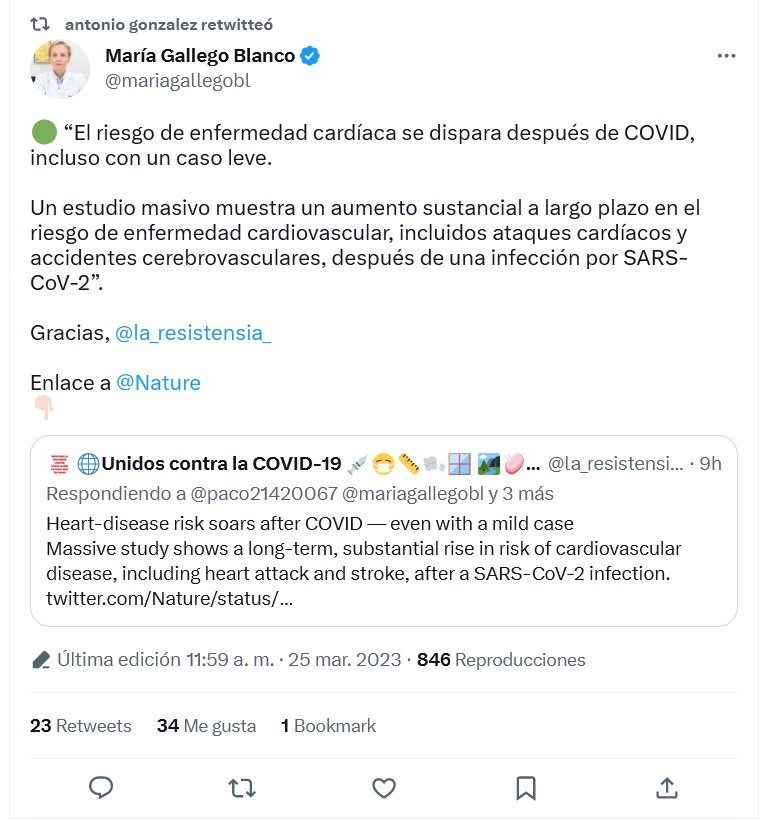The image size is (762, 820).
Task: Click the edit pencil icon beside Última edición
Action: 41,660
